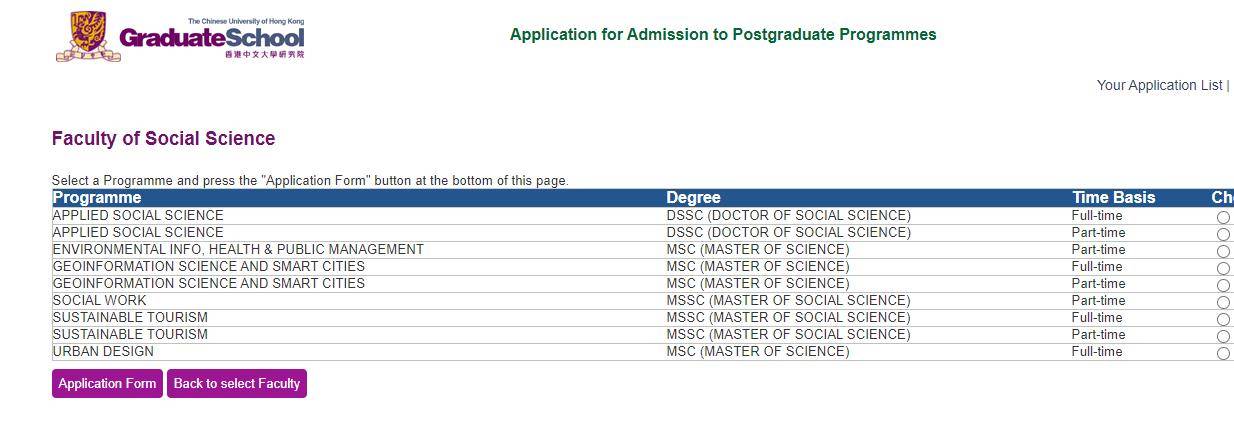Click the Faculty of Social Science heading
1234x432 pixels.
(x=163, y=138)
